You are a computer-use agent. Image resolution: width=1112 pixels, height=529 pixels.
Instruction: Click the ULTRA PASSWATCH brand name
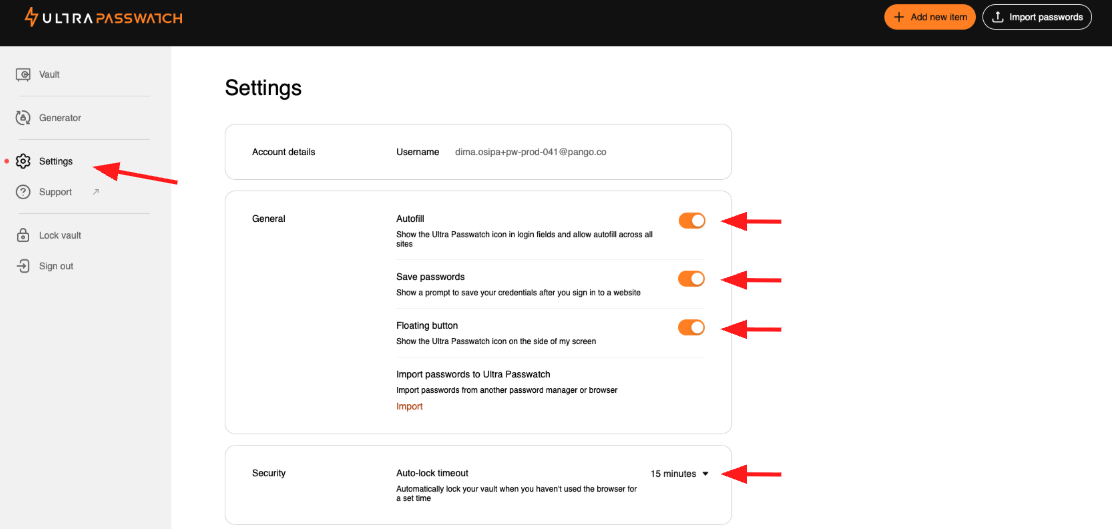113,18
